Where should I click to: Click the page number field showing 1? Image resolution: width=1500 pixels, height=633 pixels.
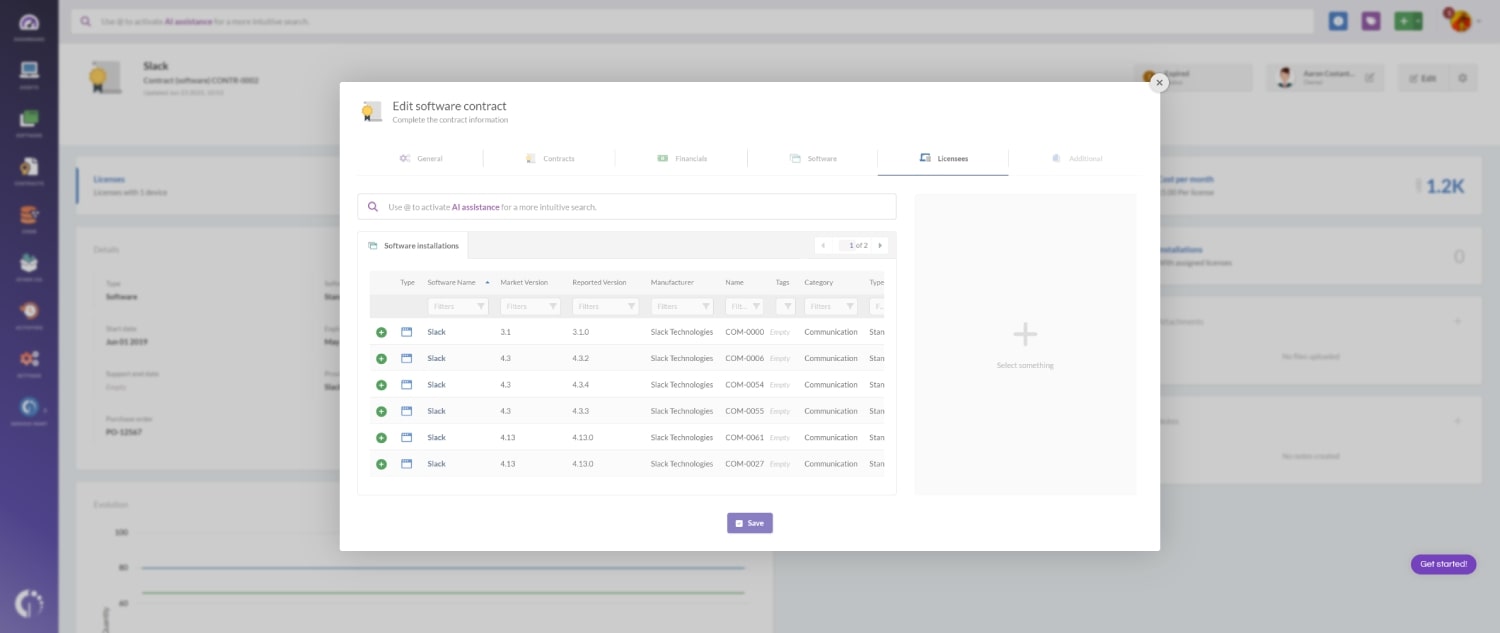(849, 245)
